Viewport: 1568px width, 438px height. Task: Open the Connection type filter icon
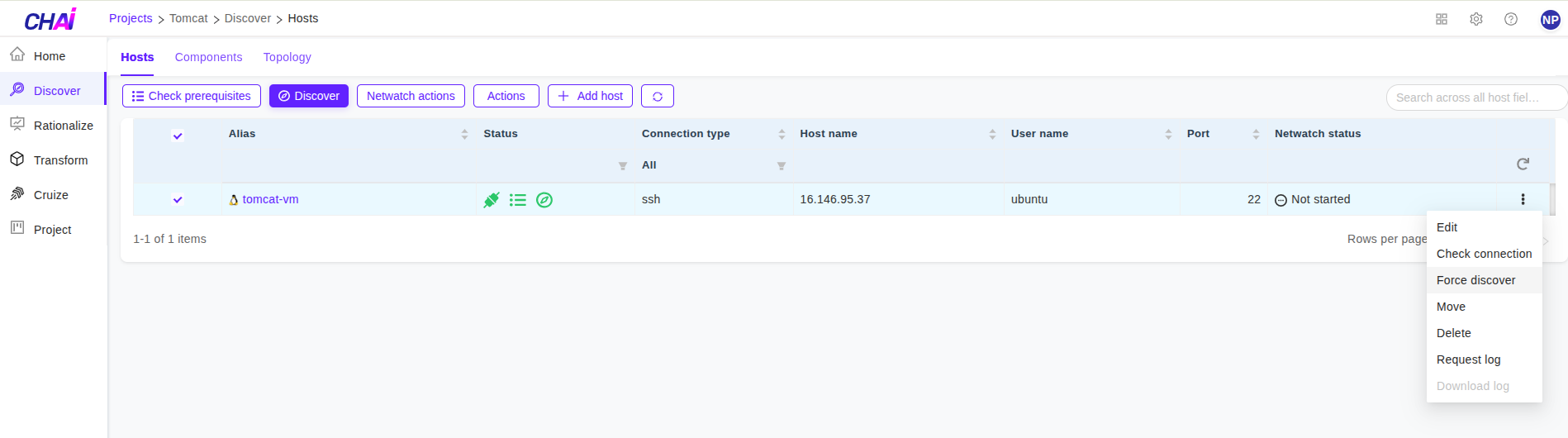click(782, 166)
